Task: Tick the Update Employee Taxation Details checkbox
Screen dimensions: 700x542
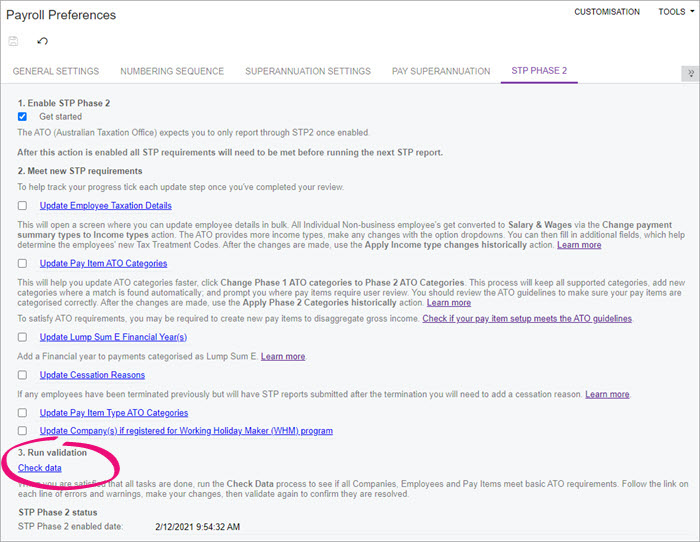Action: (22, 206)
